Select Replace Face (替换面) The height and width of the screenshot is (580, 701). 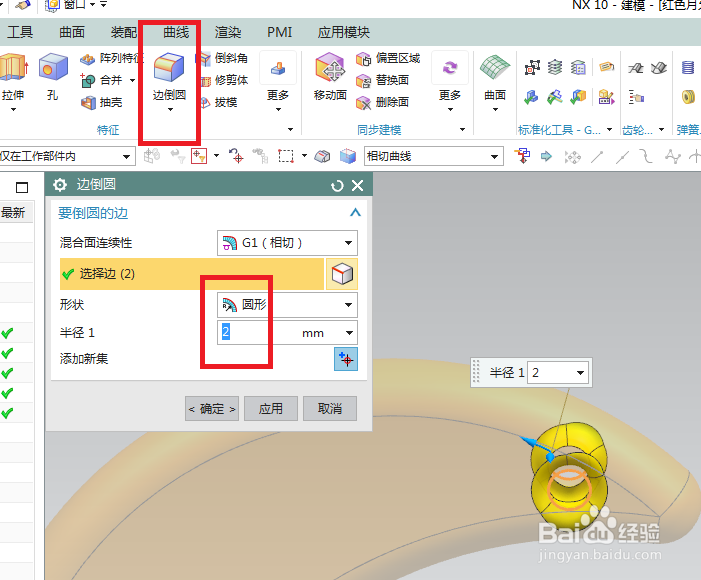383,80
